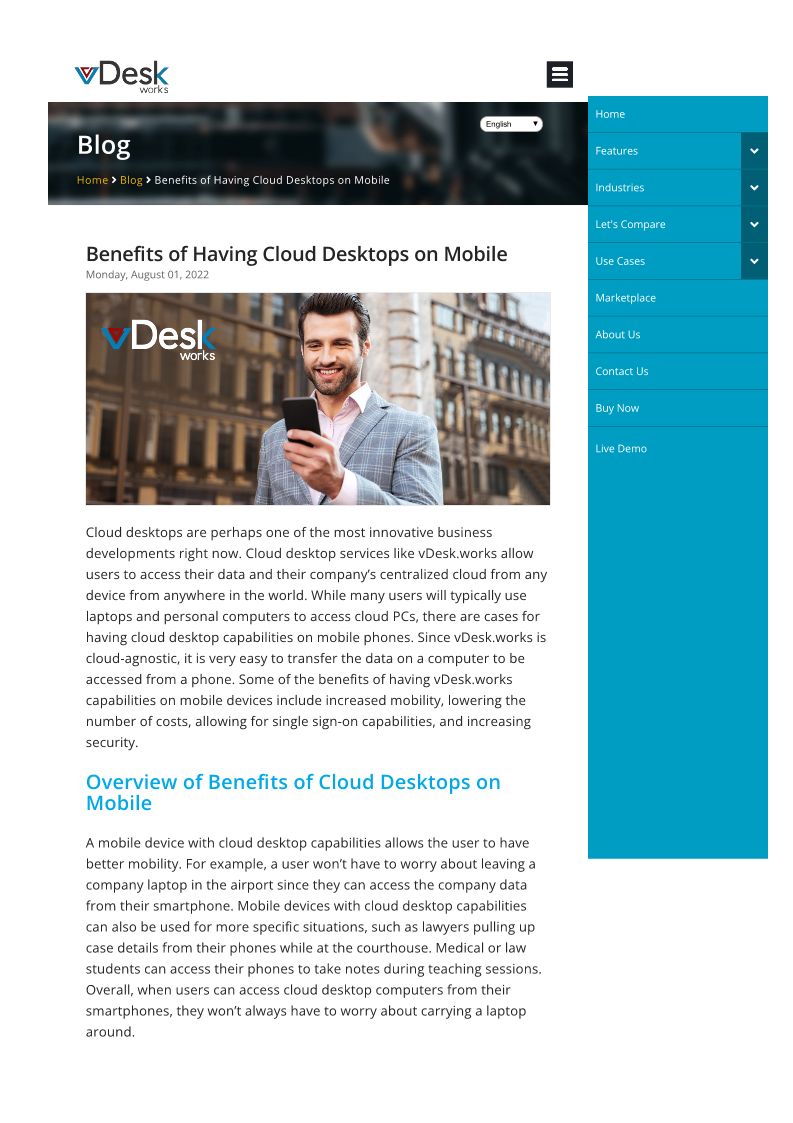Open the Features menu item

tap(616, 151)
